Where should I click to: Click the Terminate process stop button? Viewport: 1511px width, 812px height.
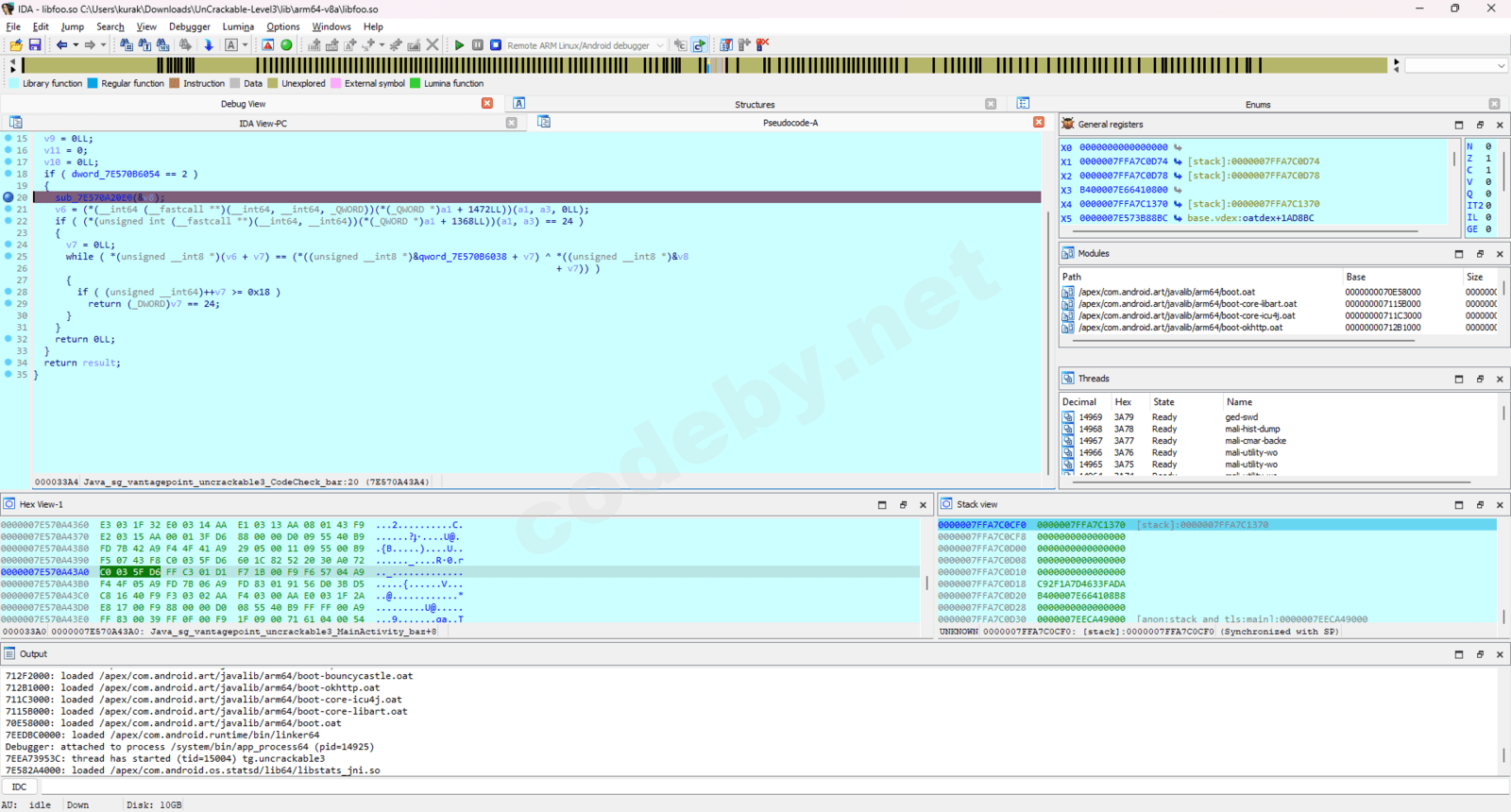click(496, 45)
